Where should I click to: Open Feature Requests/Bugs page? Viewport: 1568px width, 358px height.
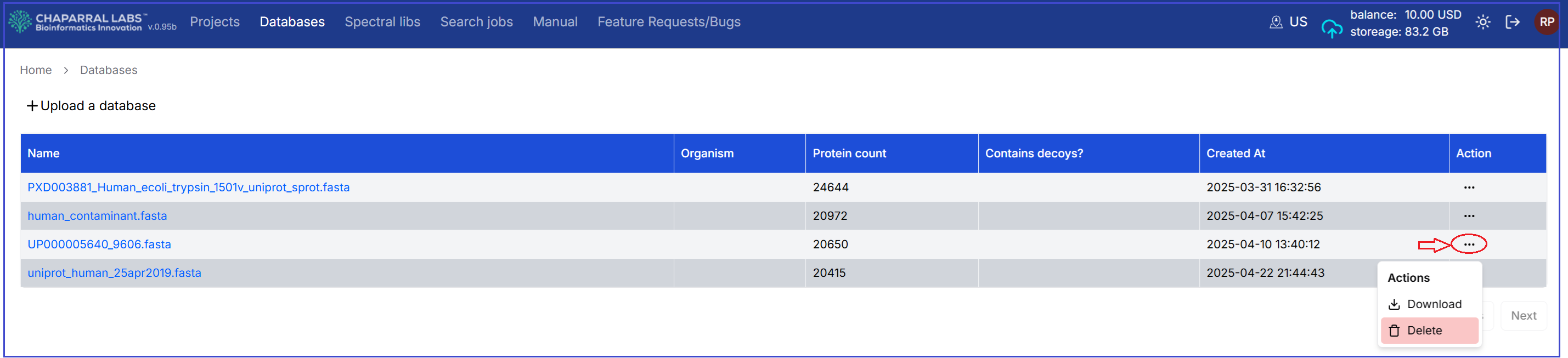pos(668,22)
